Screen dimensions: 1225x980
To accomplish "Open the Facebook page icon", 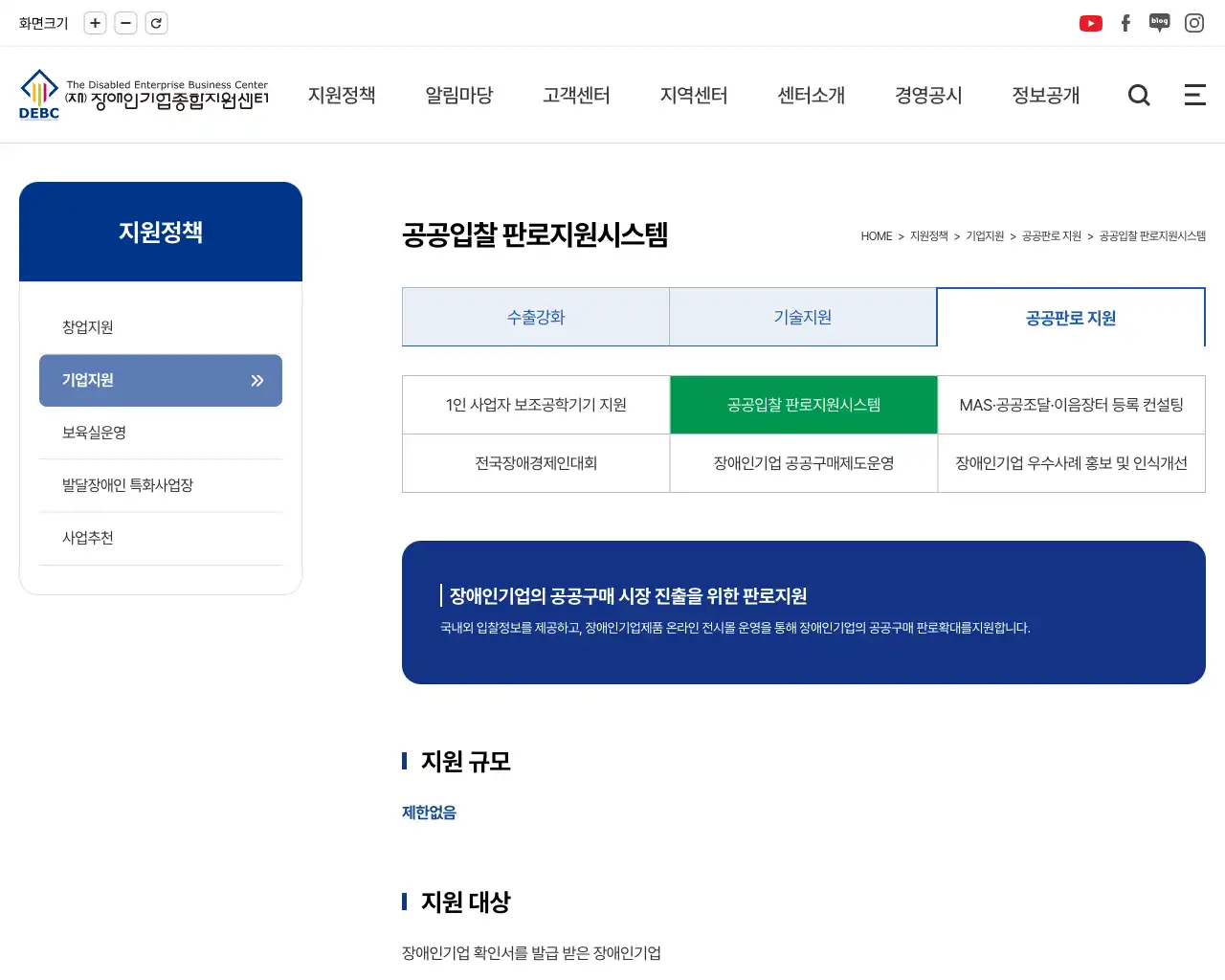I will pos(1125,23).
